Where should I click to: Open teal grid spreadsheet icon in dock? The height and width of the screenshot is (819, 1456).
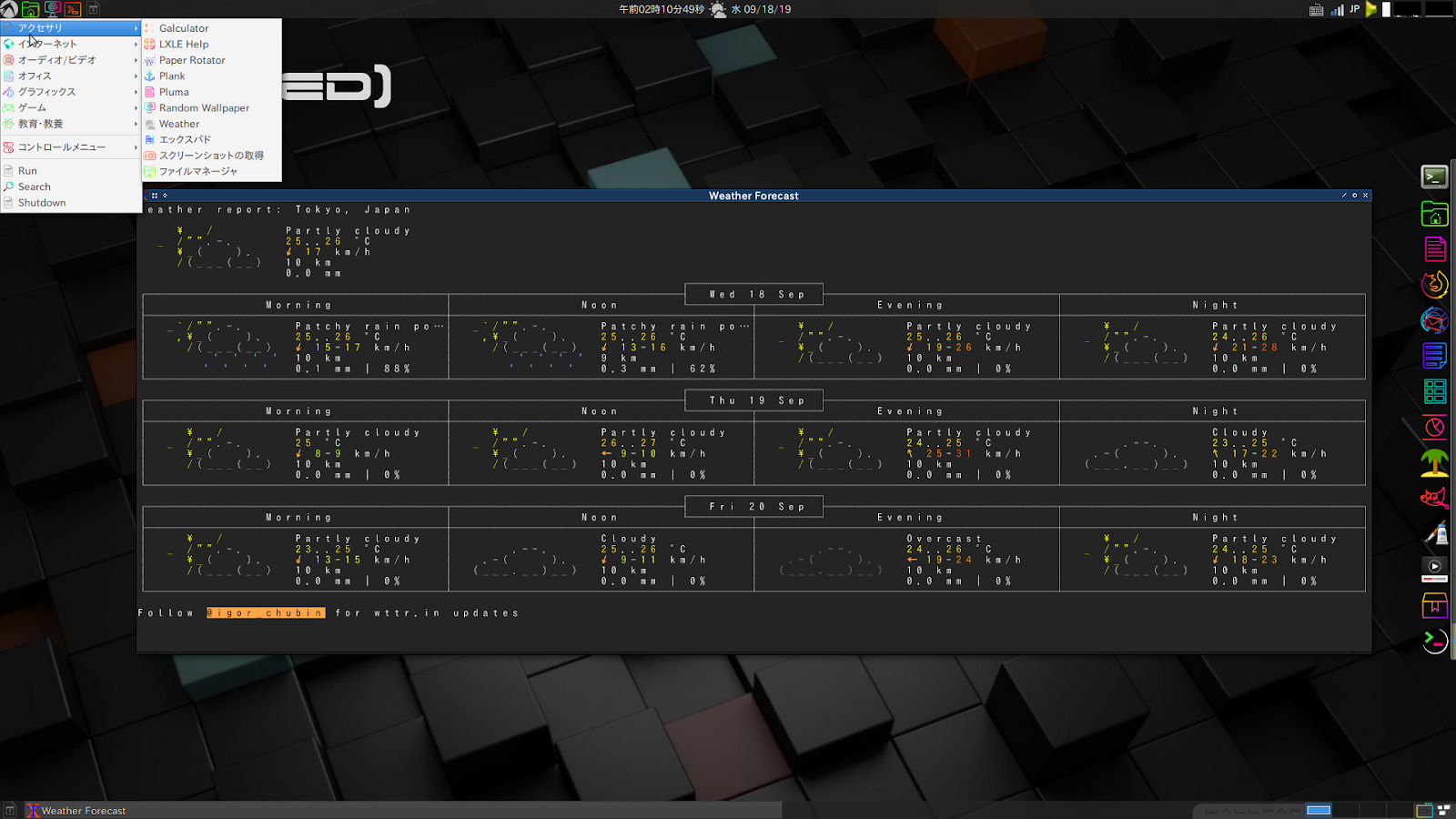(x=1434, y=391)
